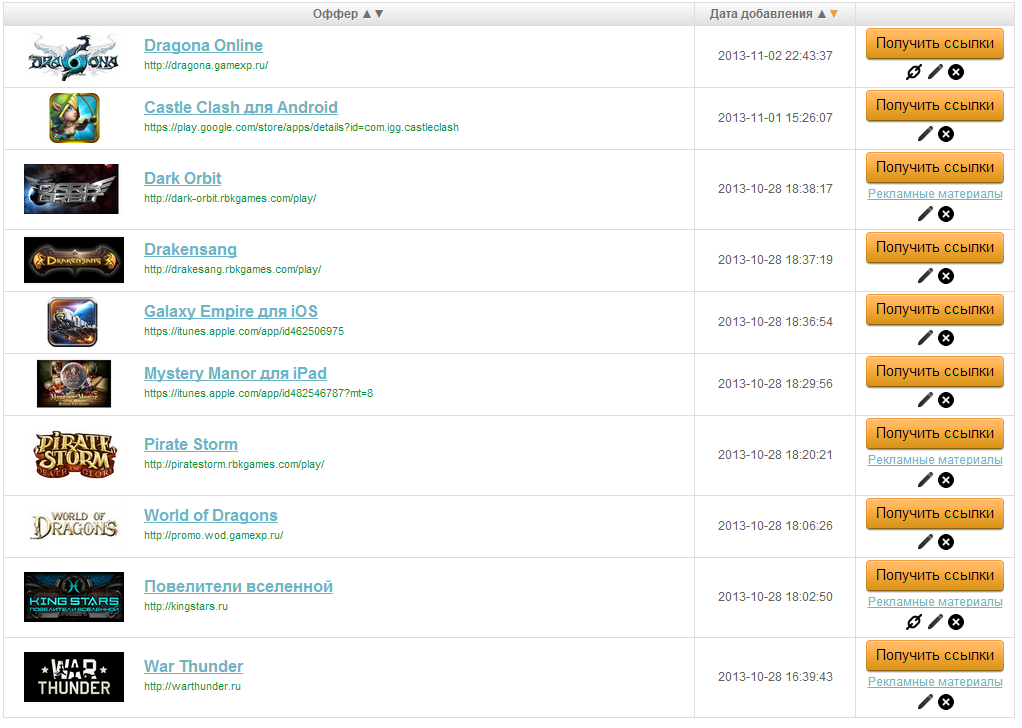The height and width of the screenshot is (728, 1022).
Task: Open the Dark Orbit title link
Action: [182, 179]
